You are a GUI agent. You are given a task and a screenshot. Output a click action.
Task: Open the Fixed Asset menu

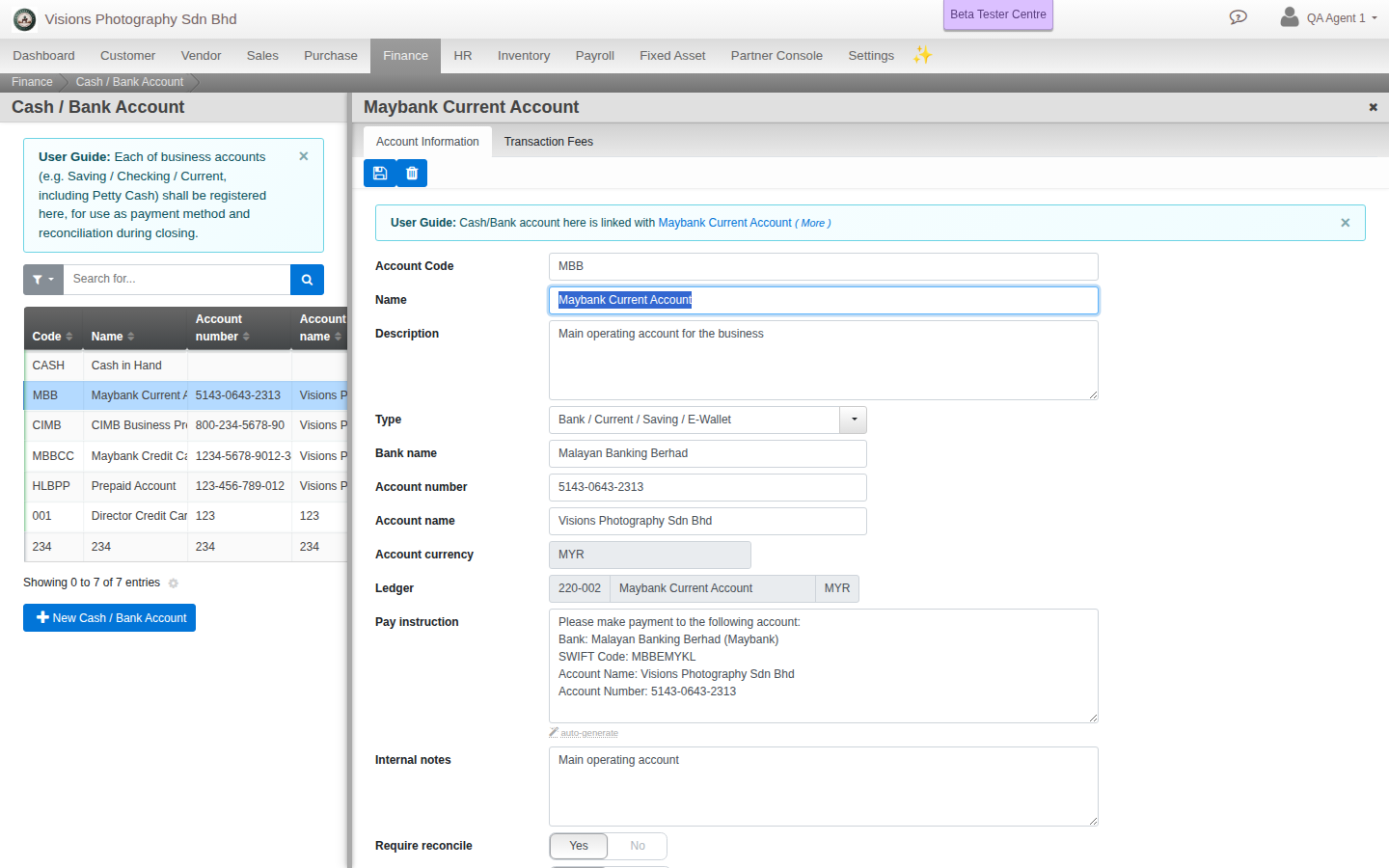672,56
